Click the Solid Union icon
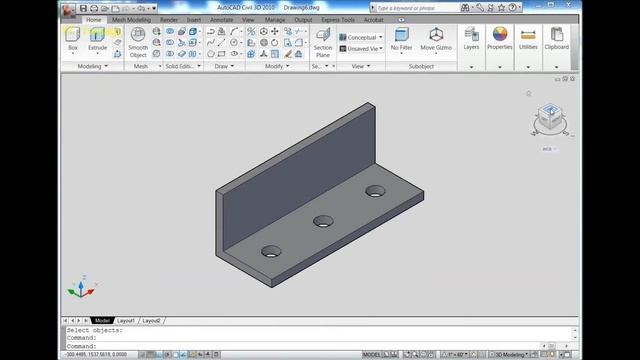The image size is (640, 360). pos(170,31)
